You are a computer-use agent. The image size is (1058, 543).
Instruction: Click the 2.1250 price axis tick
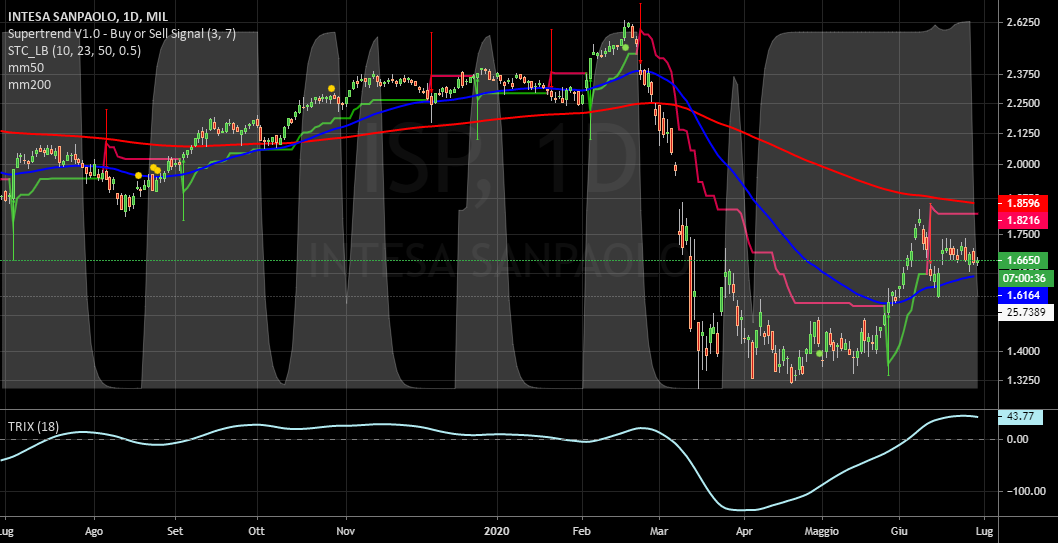pyautogui.click(x=1022, y=134)
